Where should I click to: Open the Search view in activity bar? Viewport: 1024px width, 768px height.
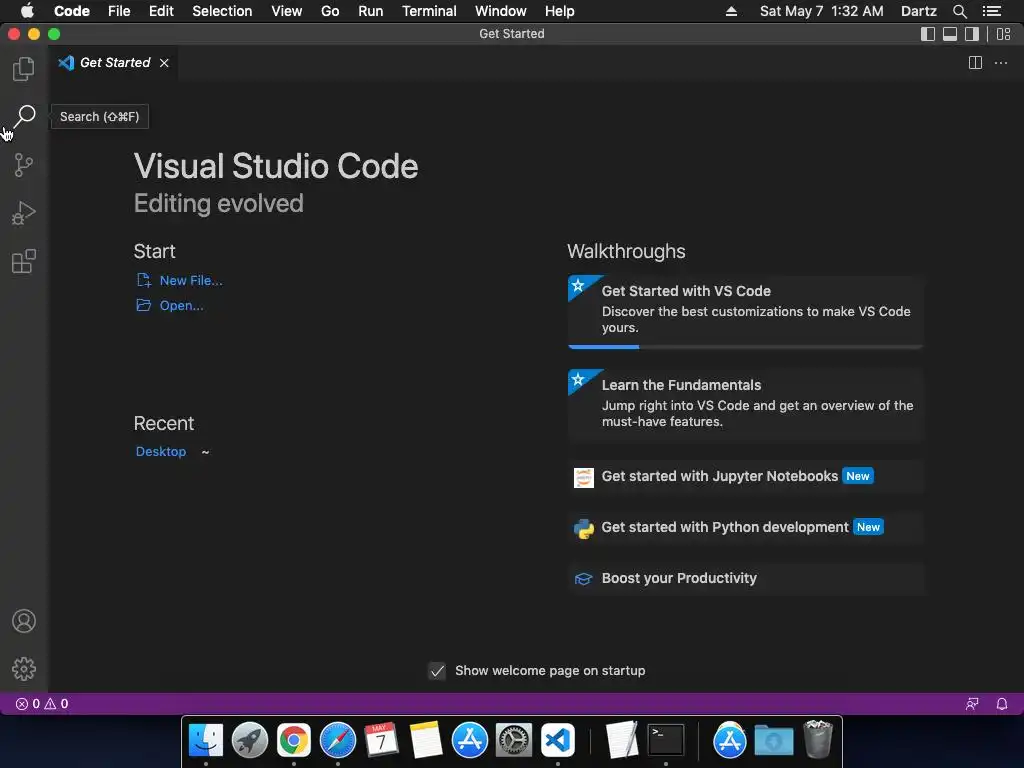[x=24, y=117]
